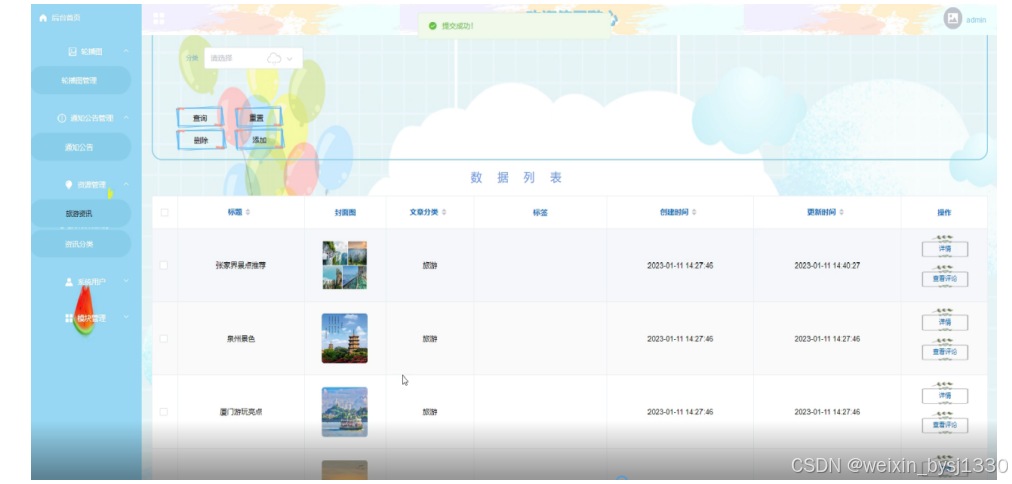This screenshot has height=484, width=1012.
Task: Open 详情 for 张家界景点推荐
Action: [x=945, y=249]
